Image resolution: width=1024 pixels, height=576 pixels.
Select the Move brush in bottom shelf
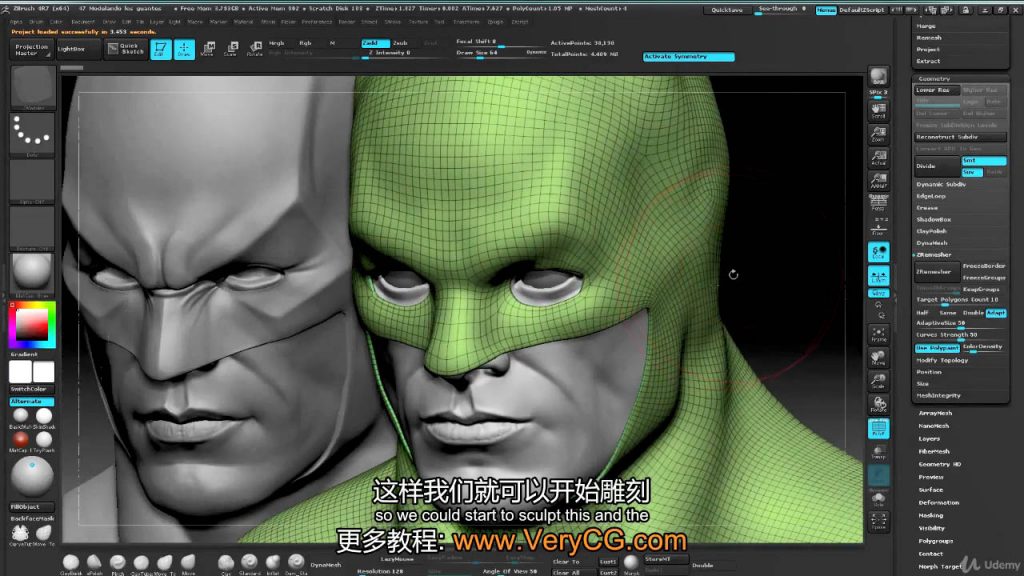point(188,564)
